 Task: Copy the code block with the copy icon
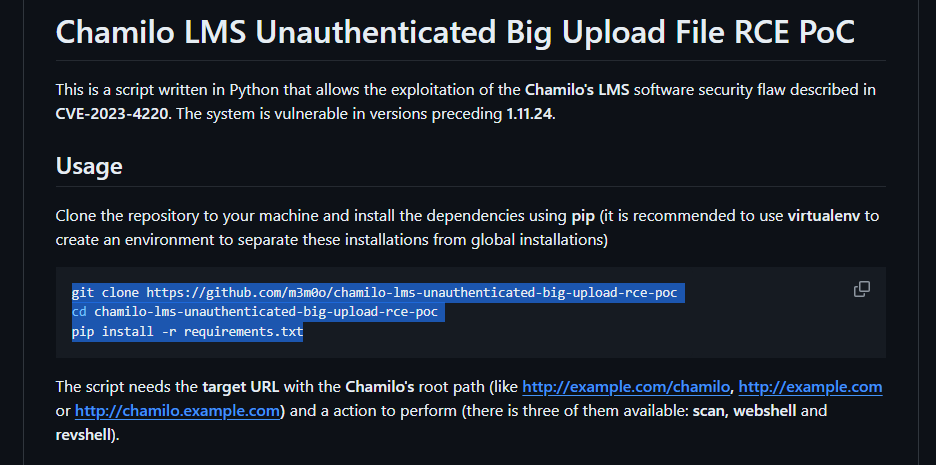[x=861, y=289]
